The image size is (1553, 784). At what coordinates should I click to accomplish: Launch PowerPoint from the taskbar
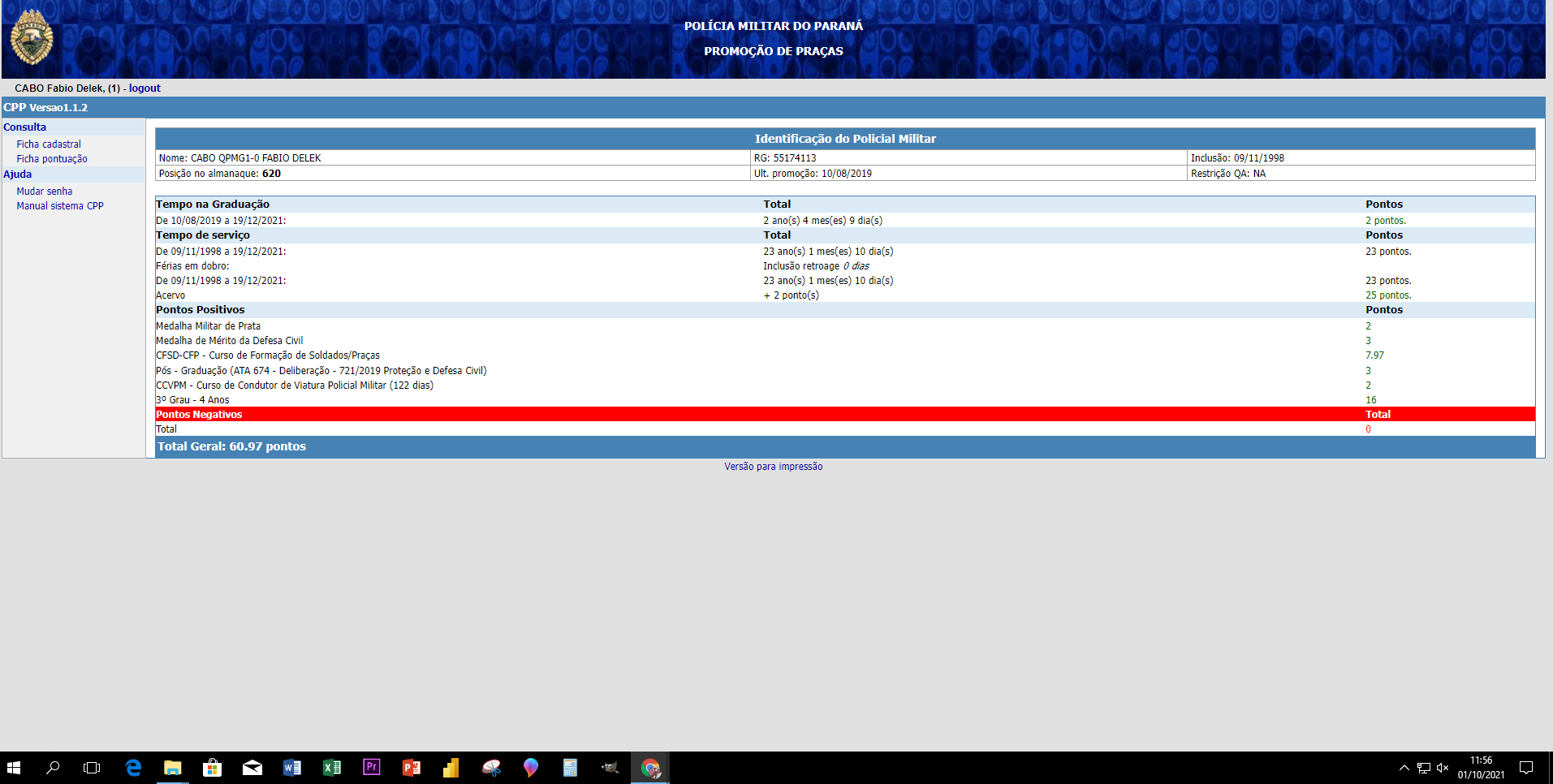(x=411, y=768)
